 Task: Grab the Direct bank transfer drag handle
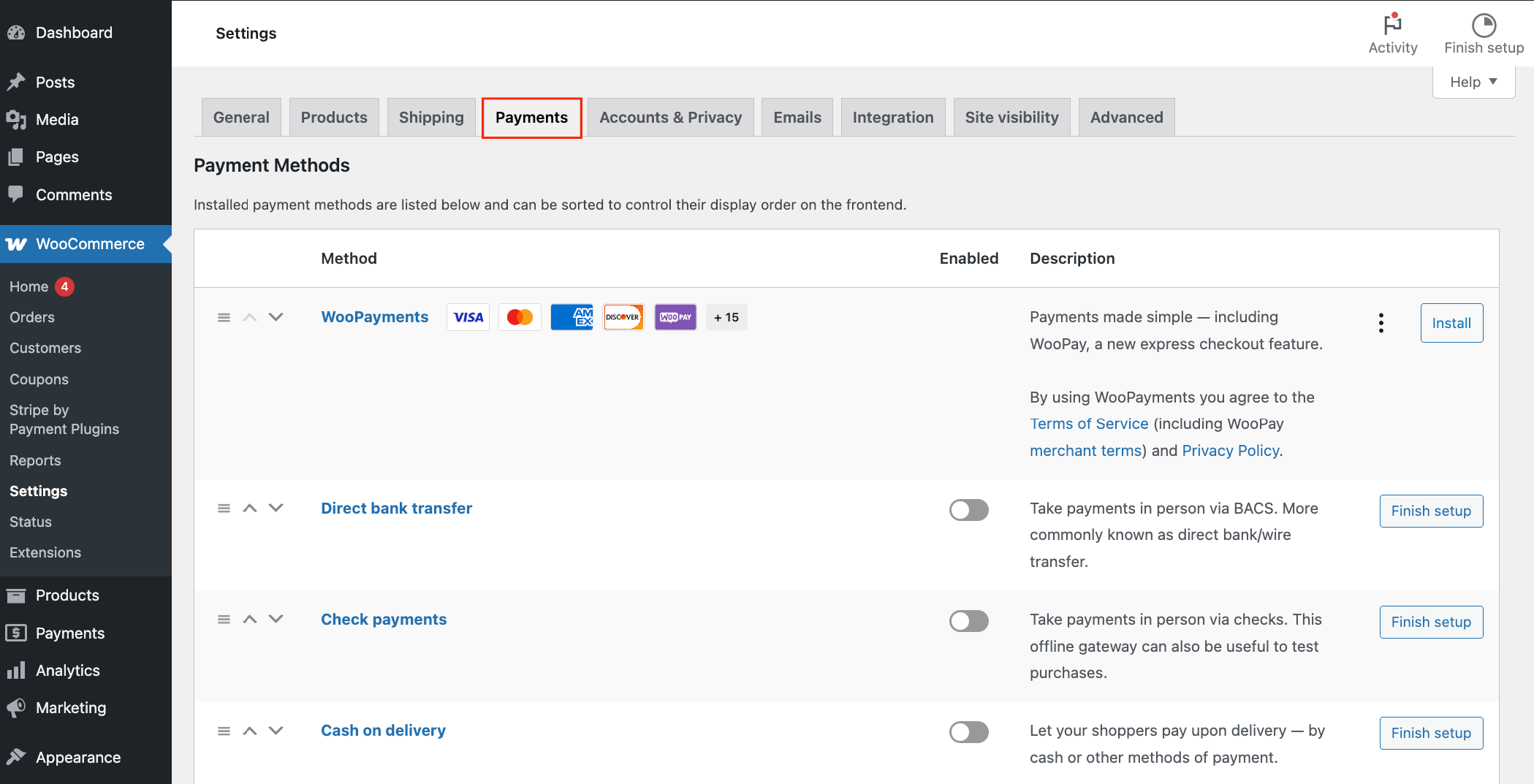[224, 508]
